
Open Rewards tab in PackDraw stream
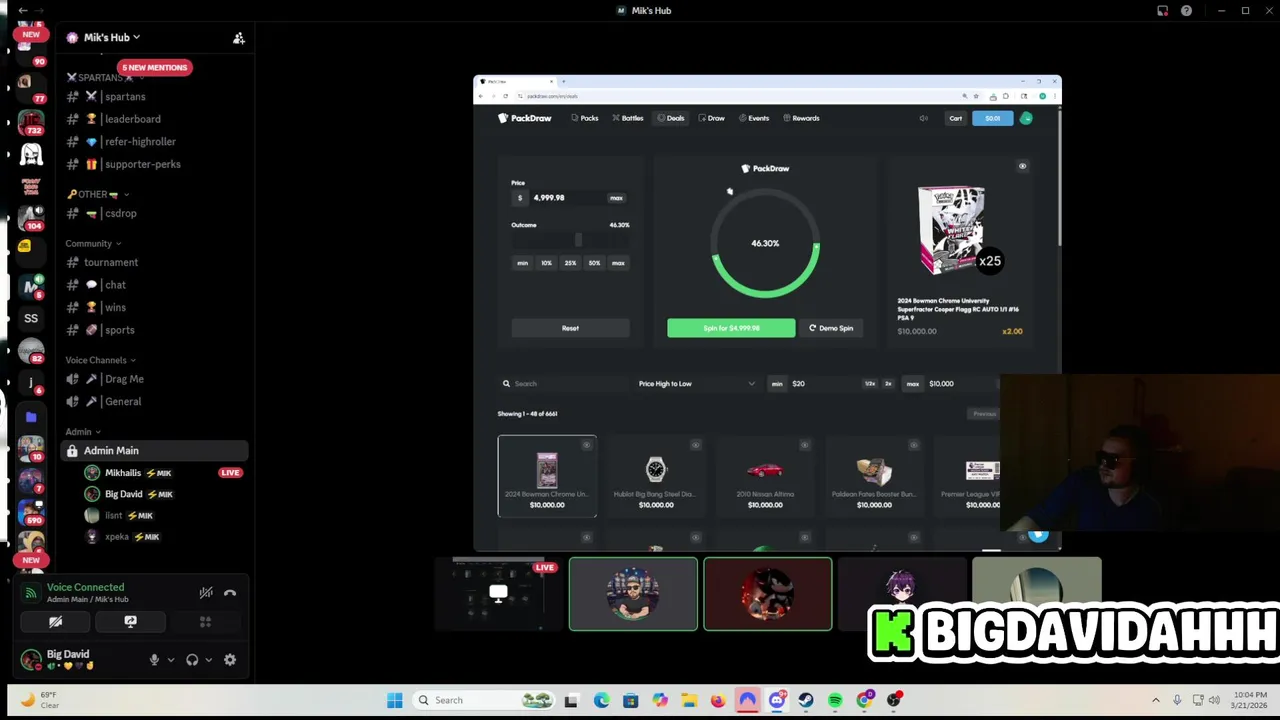802,118
